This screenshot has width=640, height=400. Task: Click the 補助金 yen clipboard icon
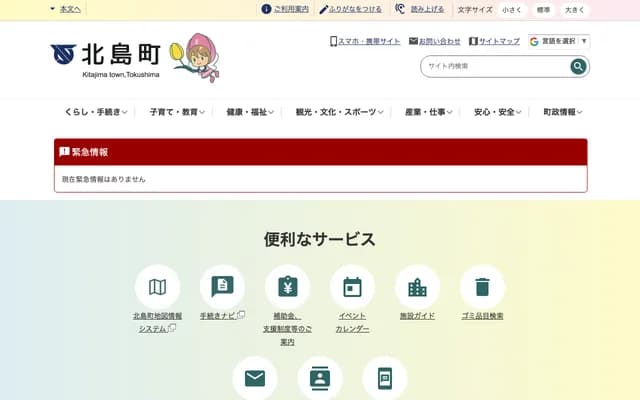(287, 287)
